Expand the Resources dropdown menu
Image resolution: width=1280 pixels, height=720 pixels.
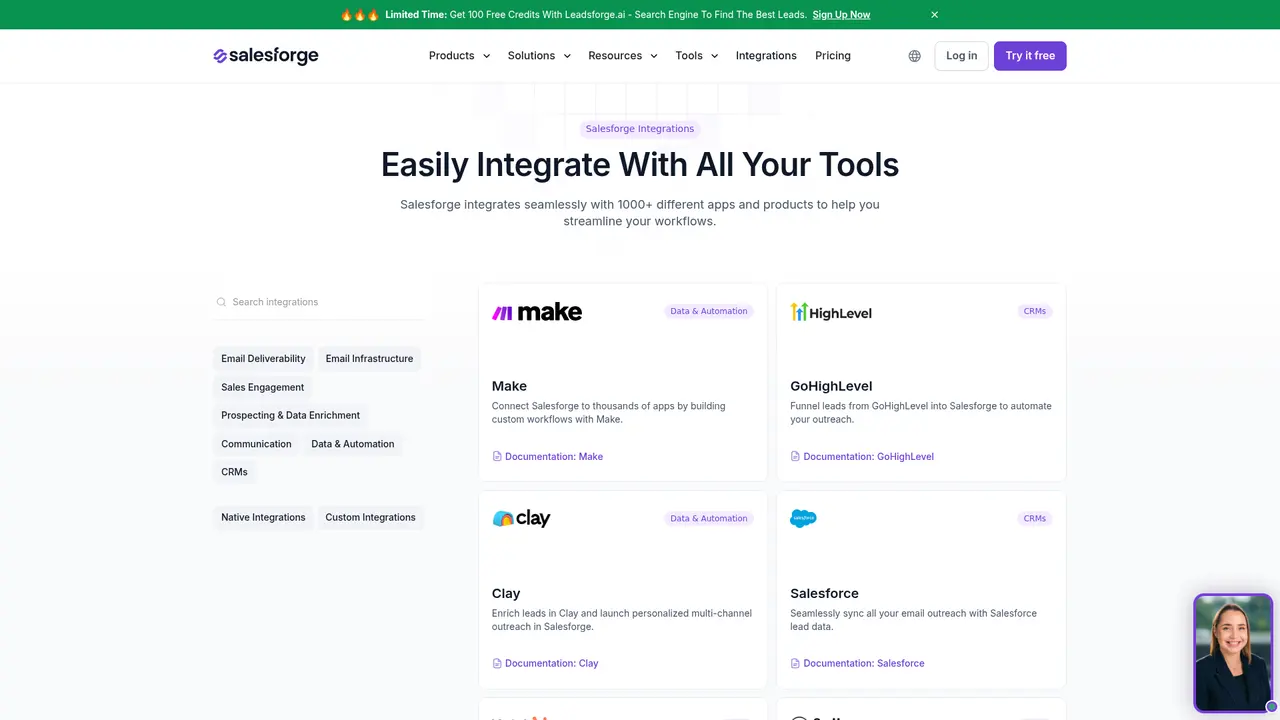[623, 56]
